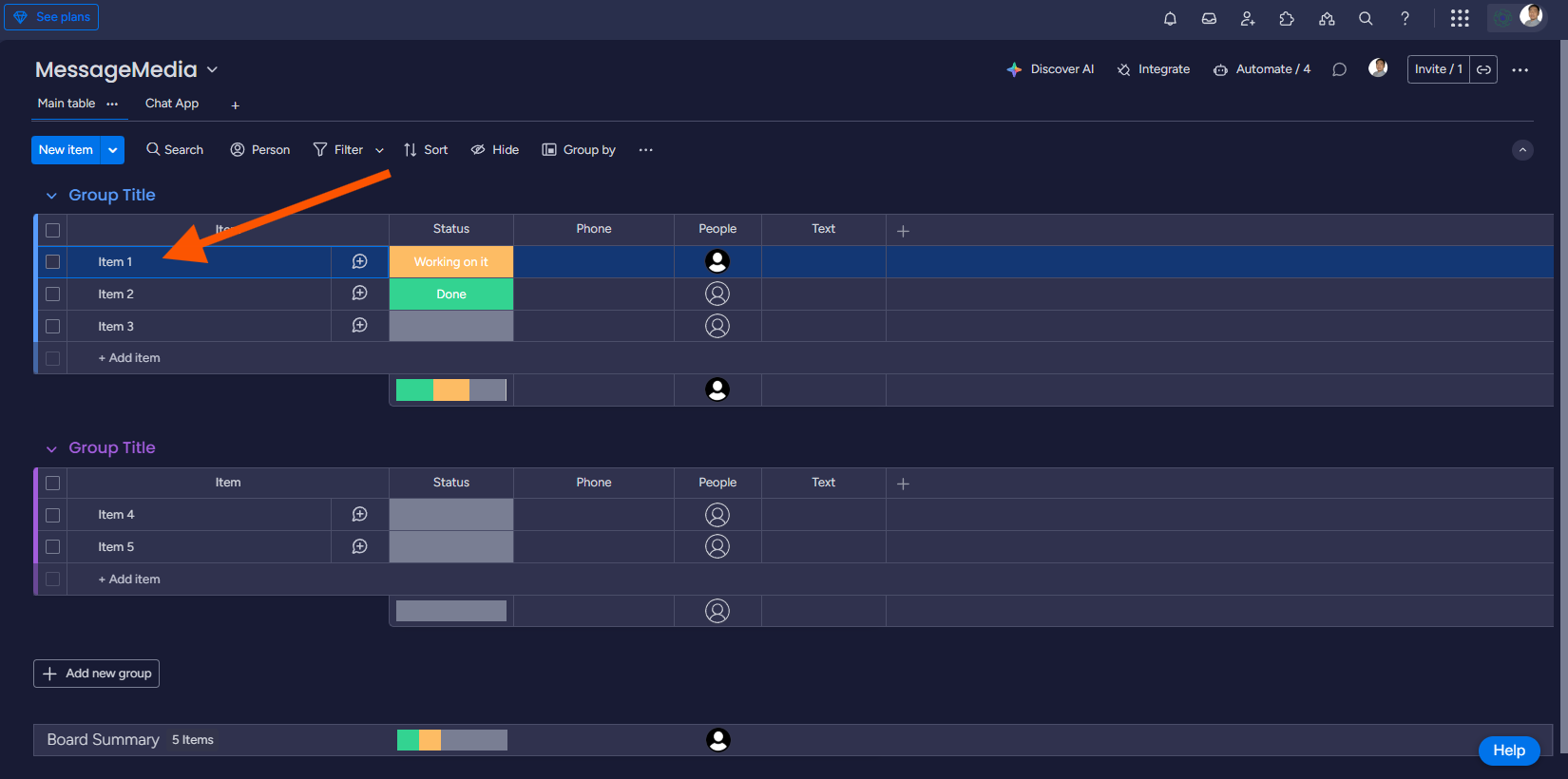Change the Done status of Item 2
The height and width of the screenshot is (779, 1568).
(451, 294)
